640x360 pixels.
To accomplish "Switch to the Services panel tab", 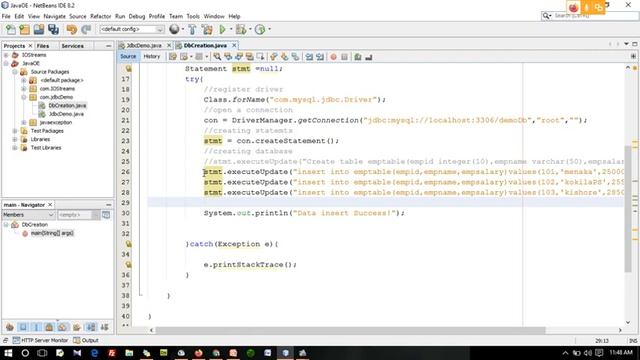I will [x=72, y=46].
